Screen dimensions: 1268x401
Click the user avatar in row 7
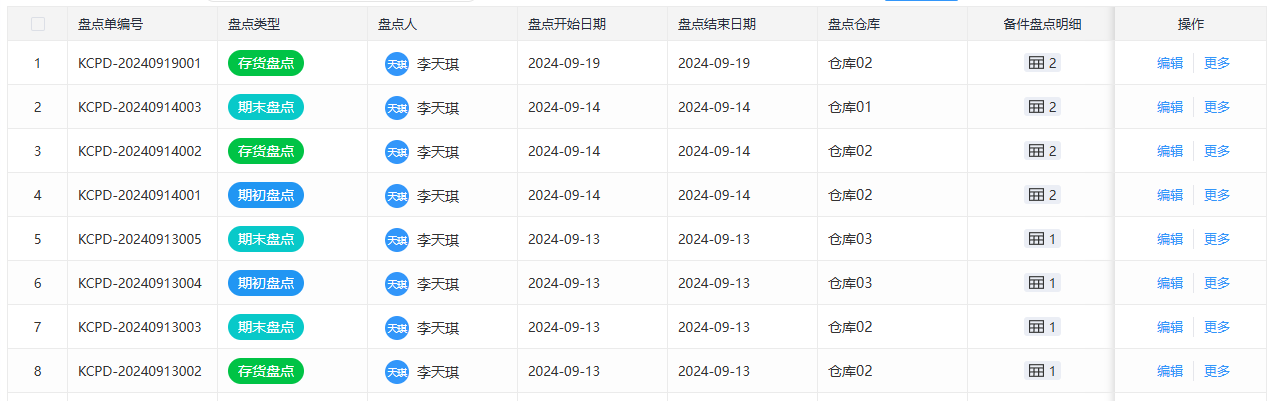(x=397, y=328)
